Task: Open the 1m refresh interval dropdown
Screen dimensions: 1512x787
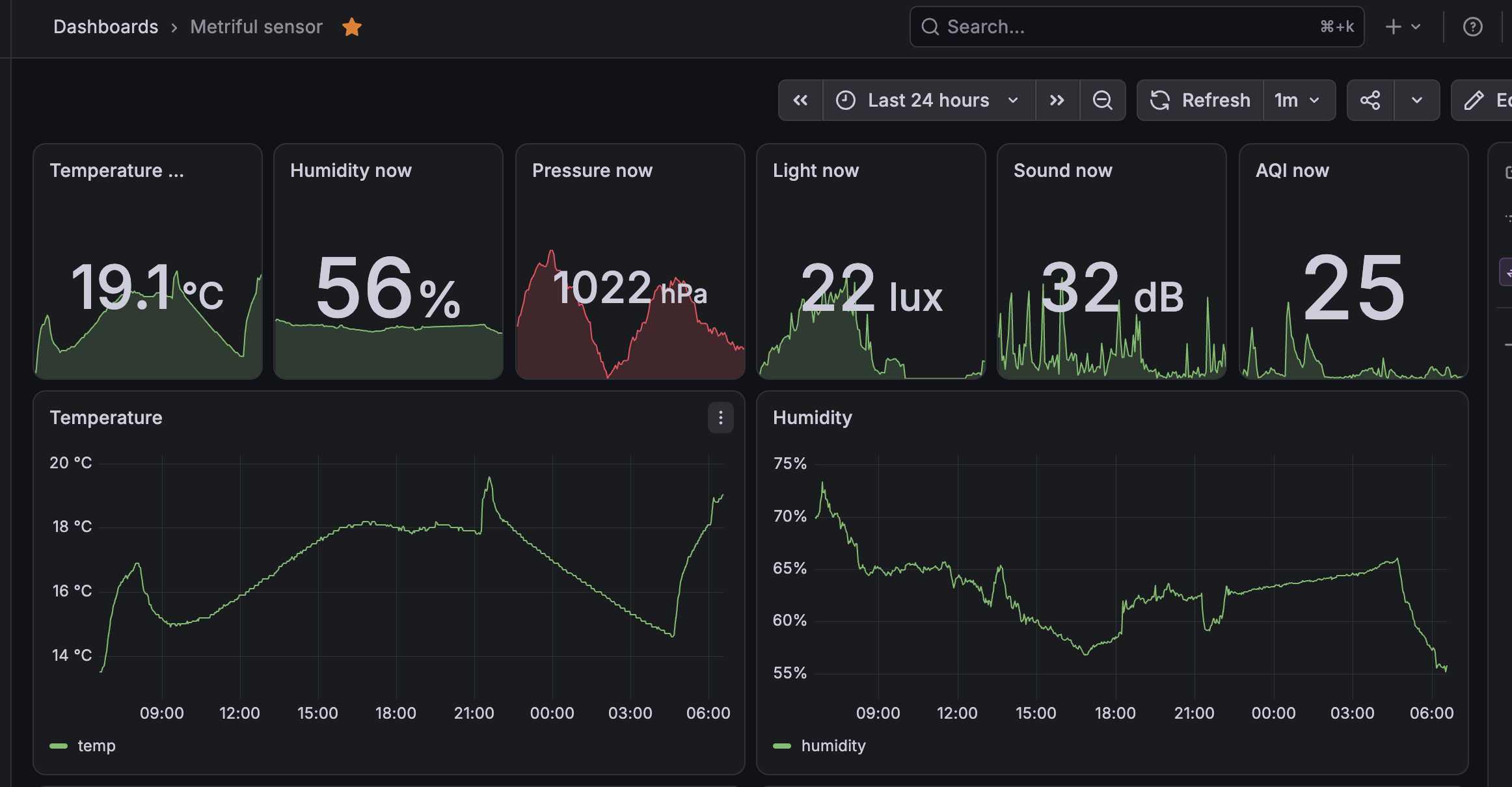Action: [1298, 100]
